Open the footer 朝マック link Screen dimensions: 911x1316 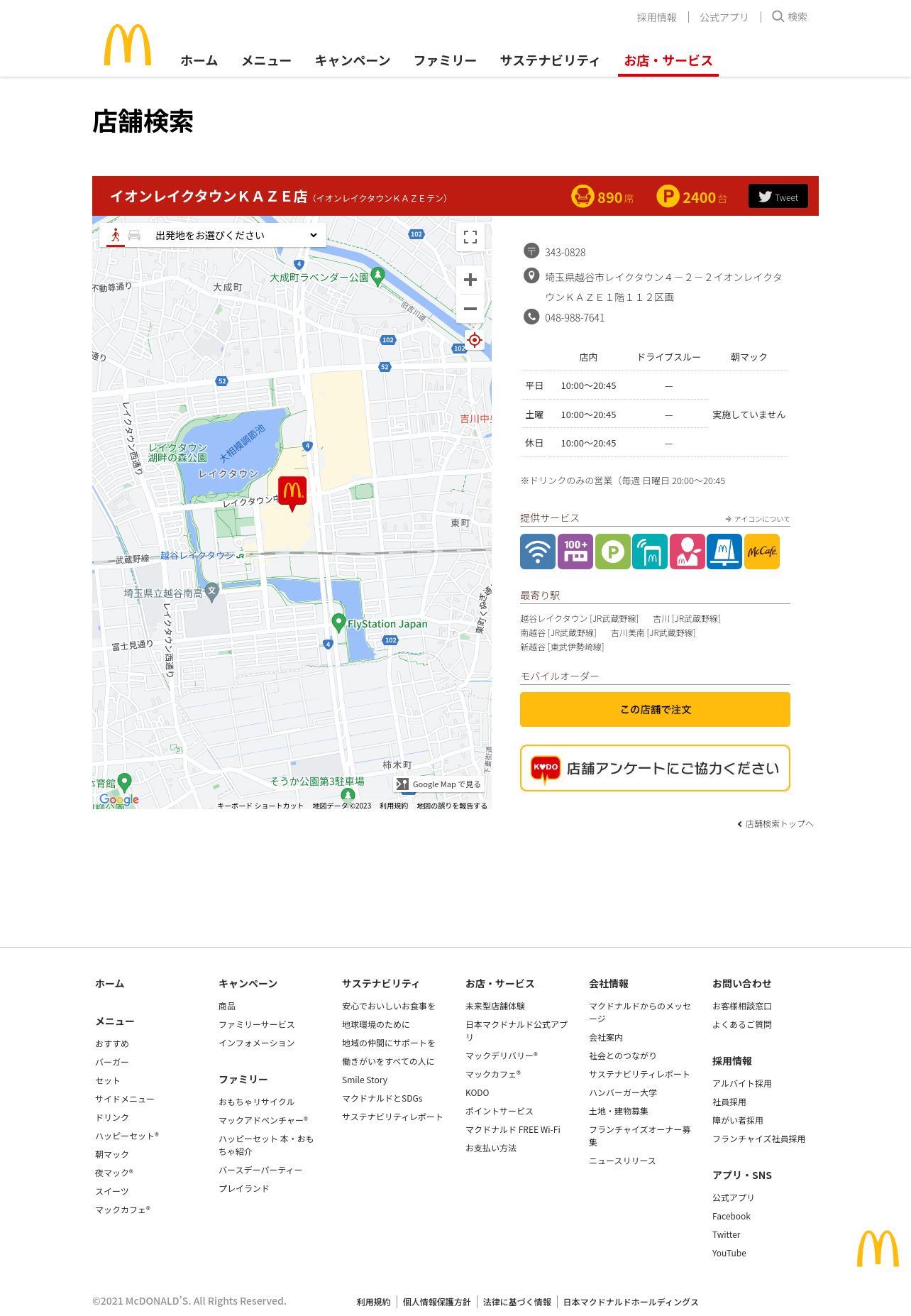click(x=112, y=1154)
